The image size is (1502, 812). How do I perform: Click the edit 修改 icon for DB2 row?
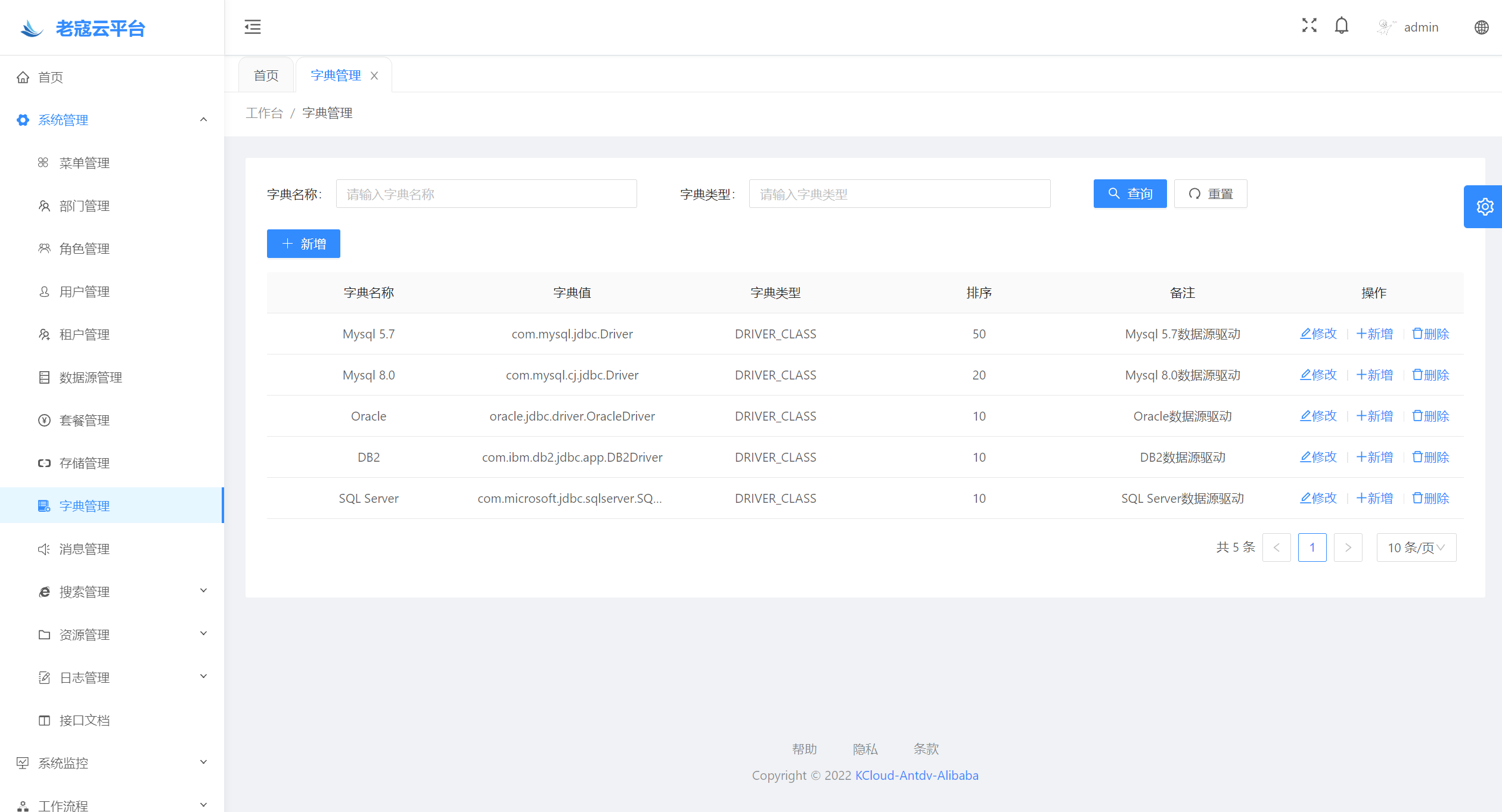[1306, 457]
